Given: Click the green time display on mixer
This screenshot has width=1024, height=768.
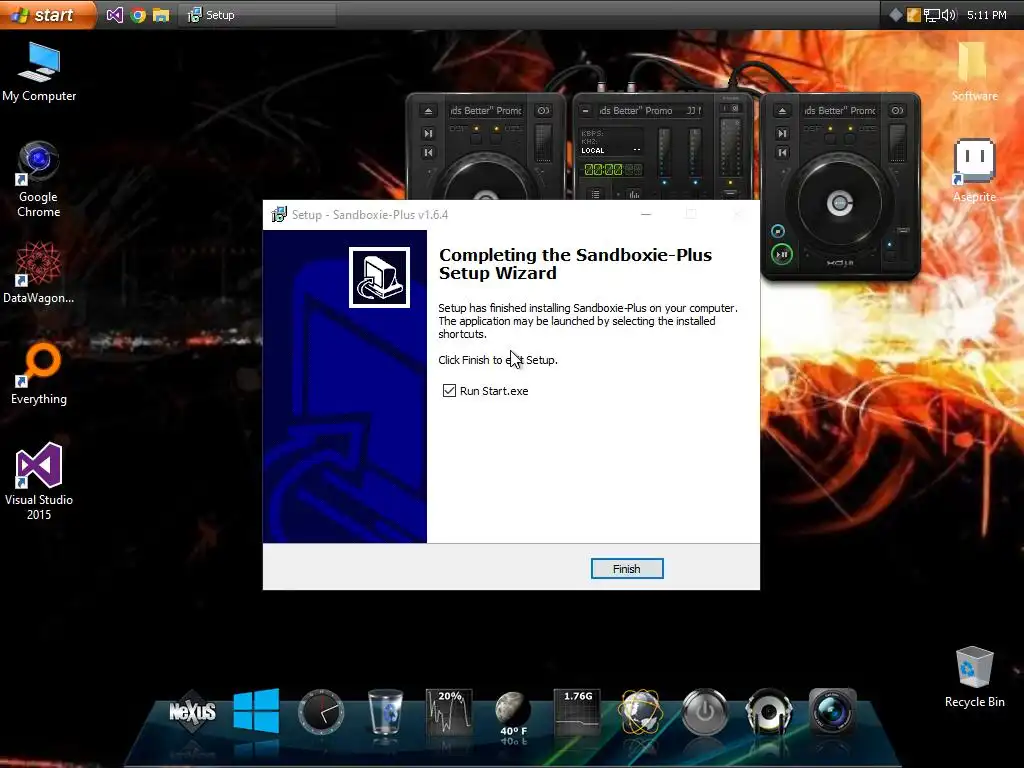Looking at the screenshot, I should click(x=613, y=170).
